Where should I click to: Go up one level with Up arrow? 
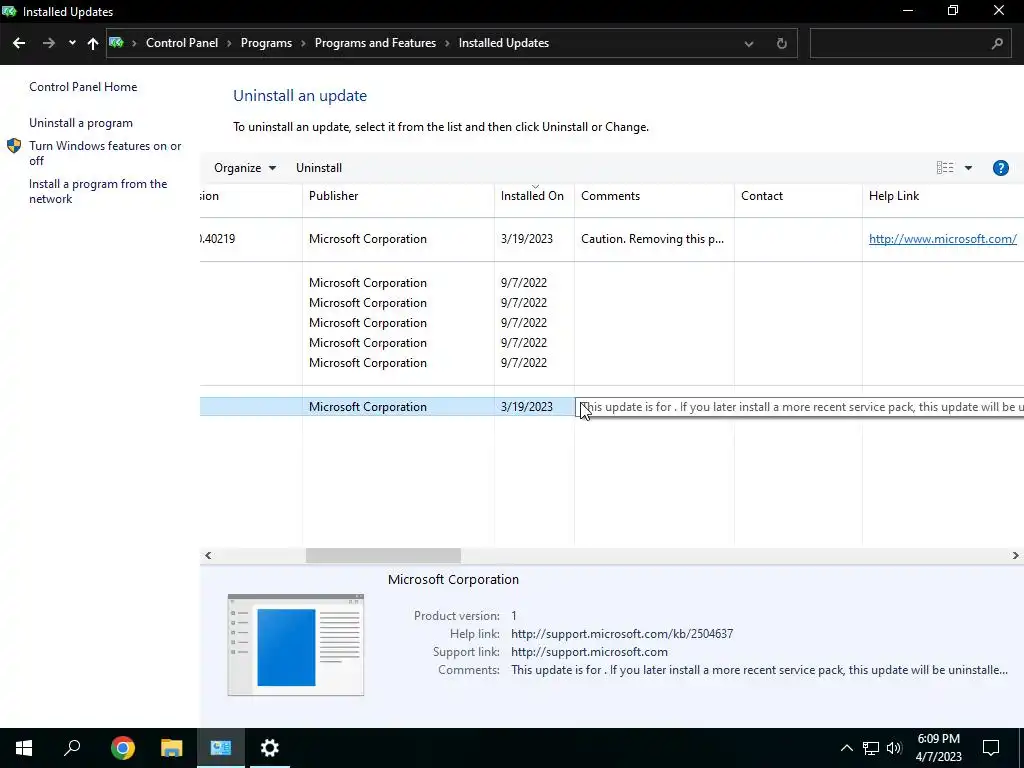tap(93, 43)
